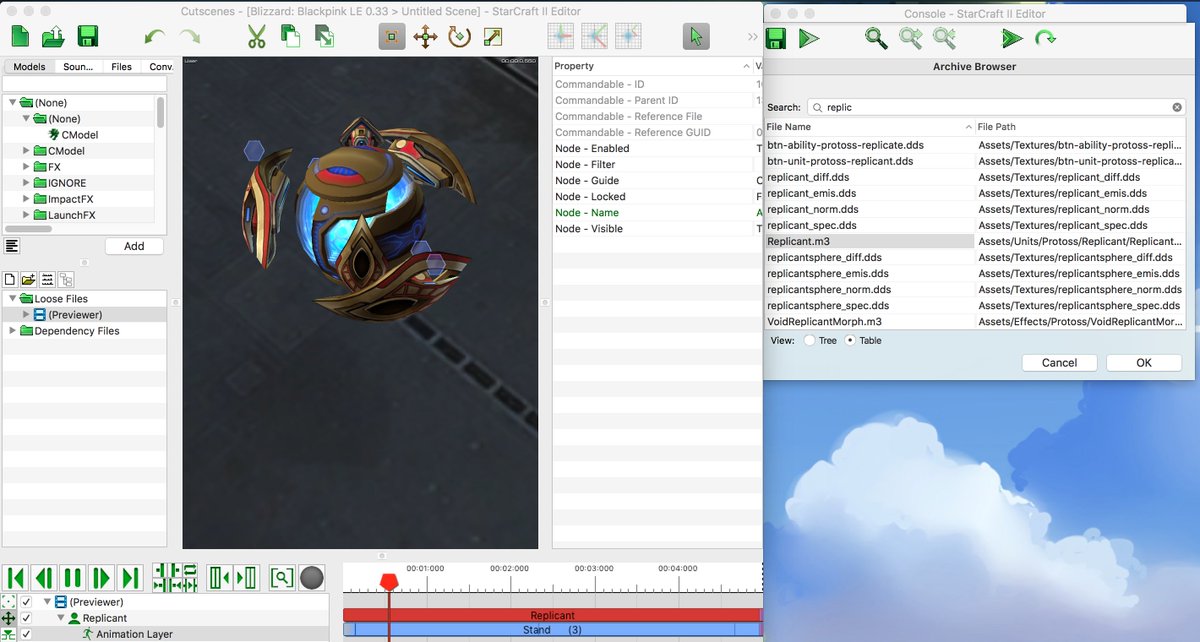Select the Tree view radio button
The width and height of the screenshot is (1200, 642).
tap(809, 340)
